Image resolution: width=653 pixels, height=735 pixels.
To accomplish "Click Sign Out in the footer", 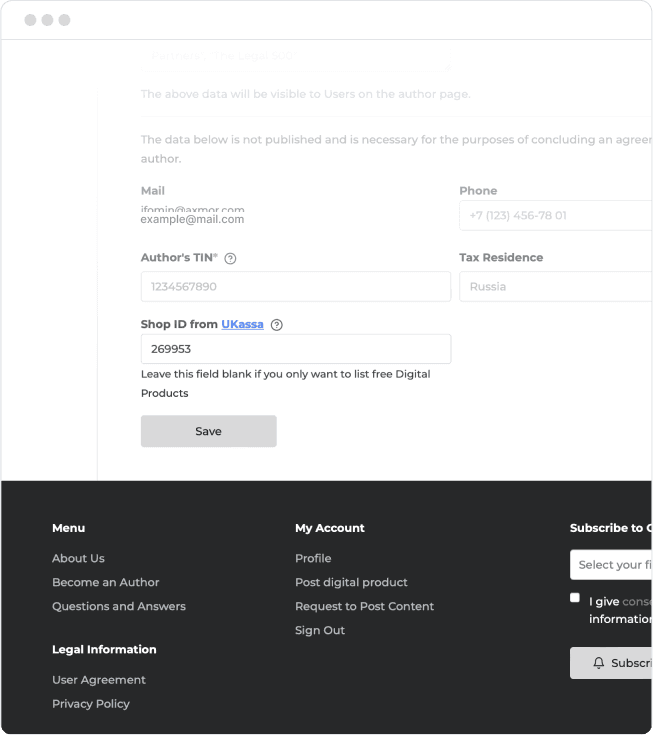I will pos(320,630).
